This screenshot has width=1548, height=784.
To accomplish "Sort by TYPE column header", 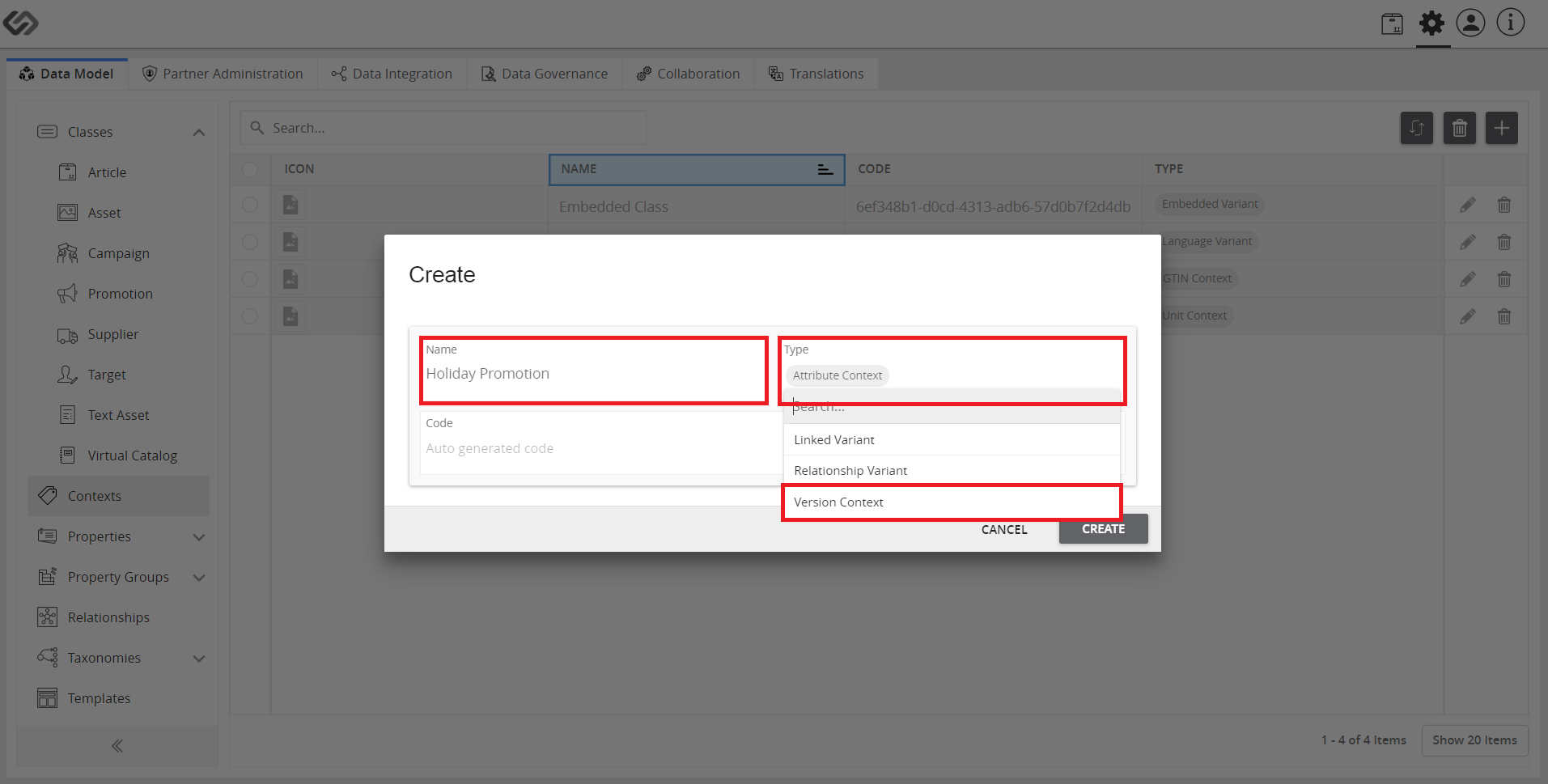I will click(1292, 169).
